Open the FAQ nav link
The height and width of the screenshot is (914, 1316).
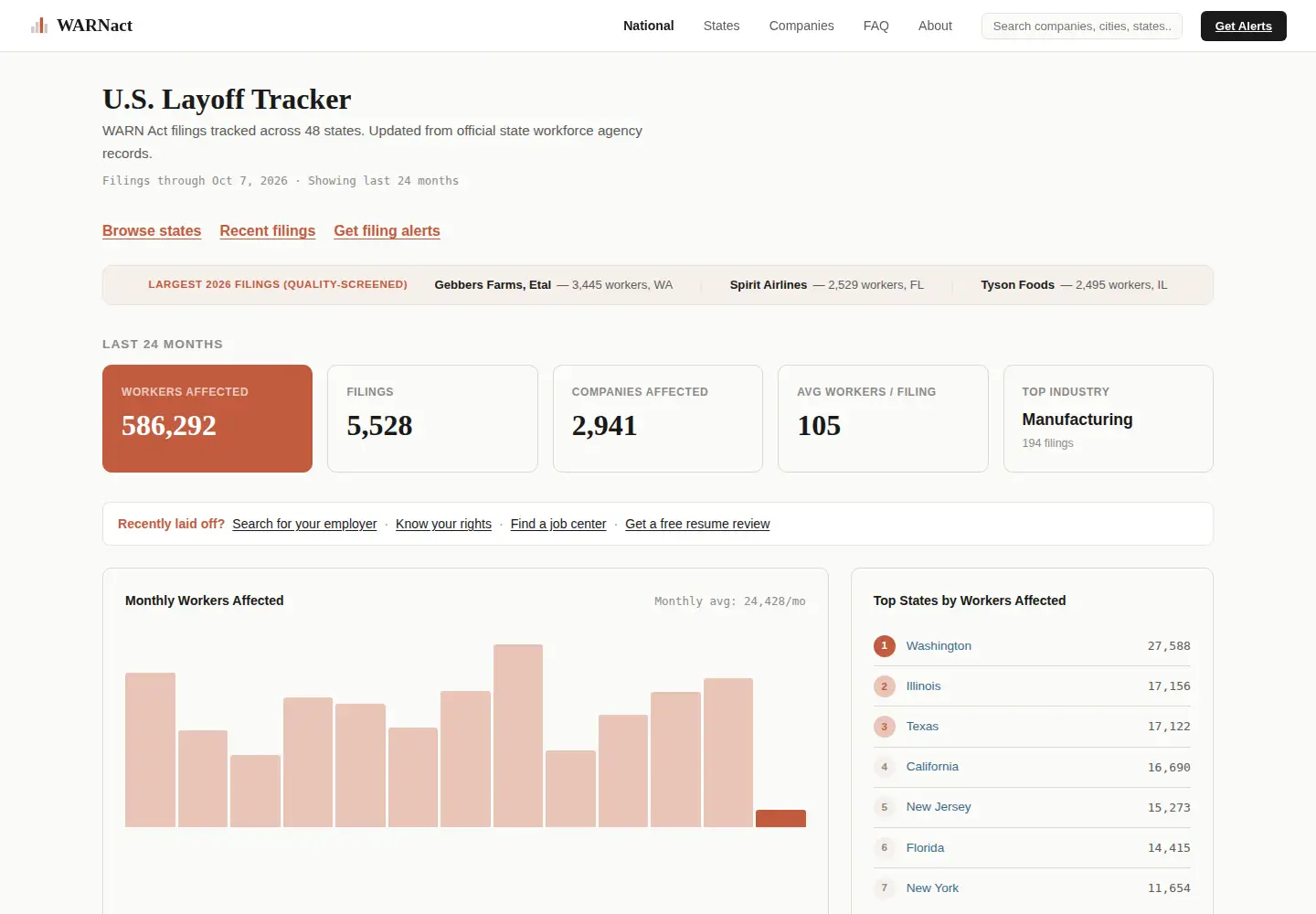tap(876, 26)
